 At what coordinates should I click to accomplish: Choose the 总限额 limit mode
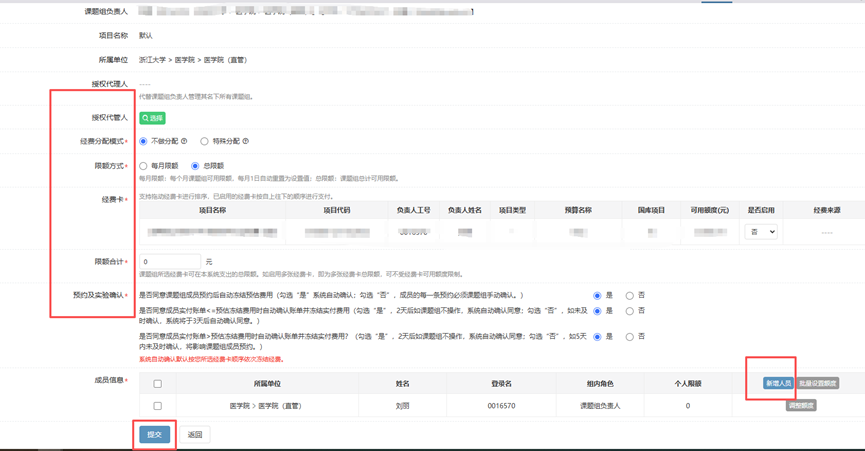click(x=195, y=166)
